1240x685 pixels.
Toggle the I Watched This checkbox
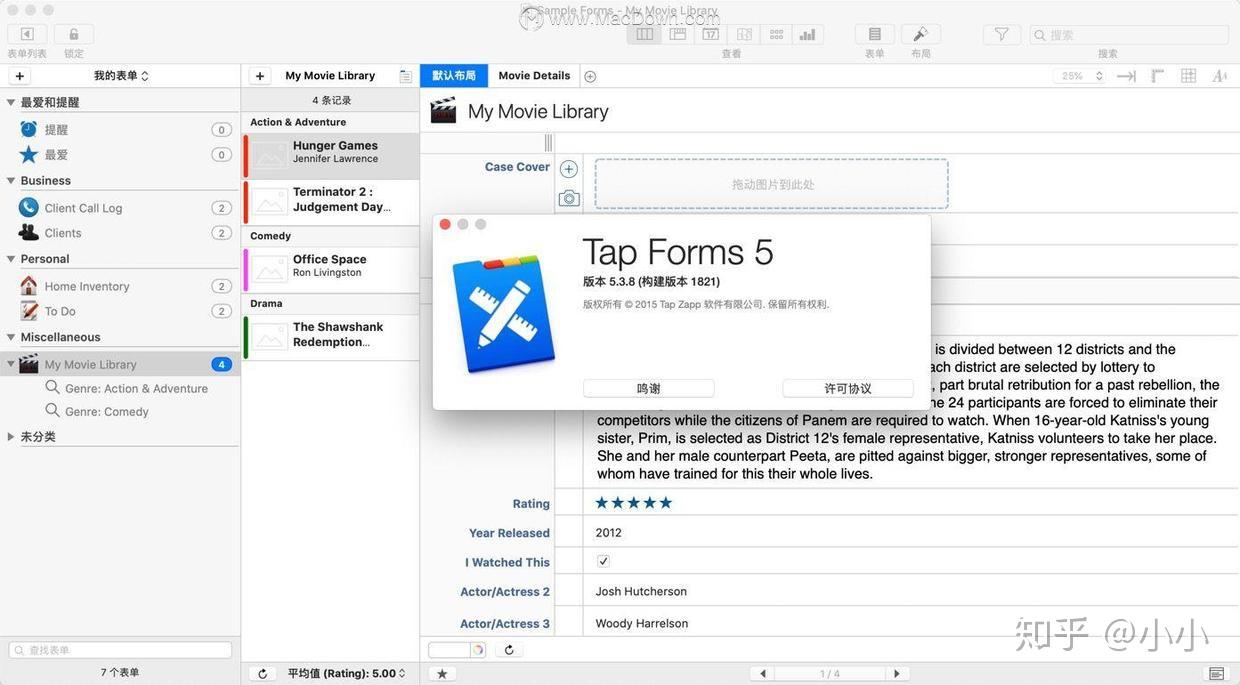pyautogui.click(x=603, y=561)
